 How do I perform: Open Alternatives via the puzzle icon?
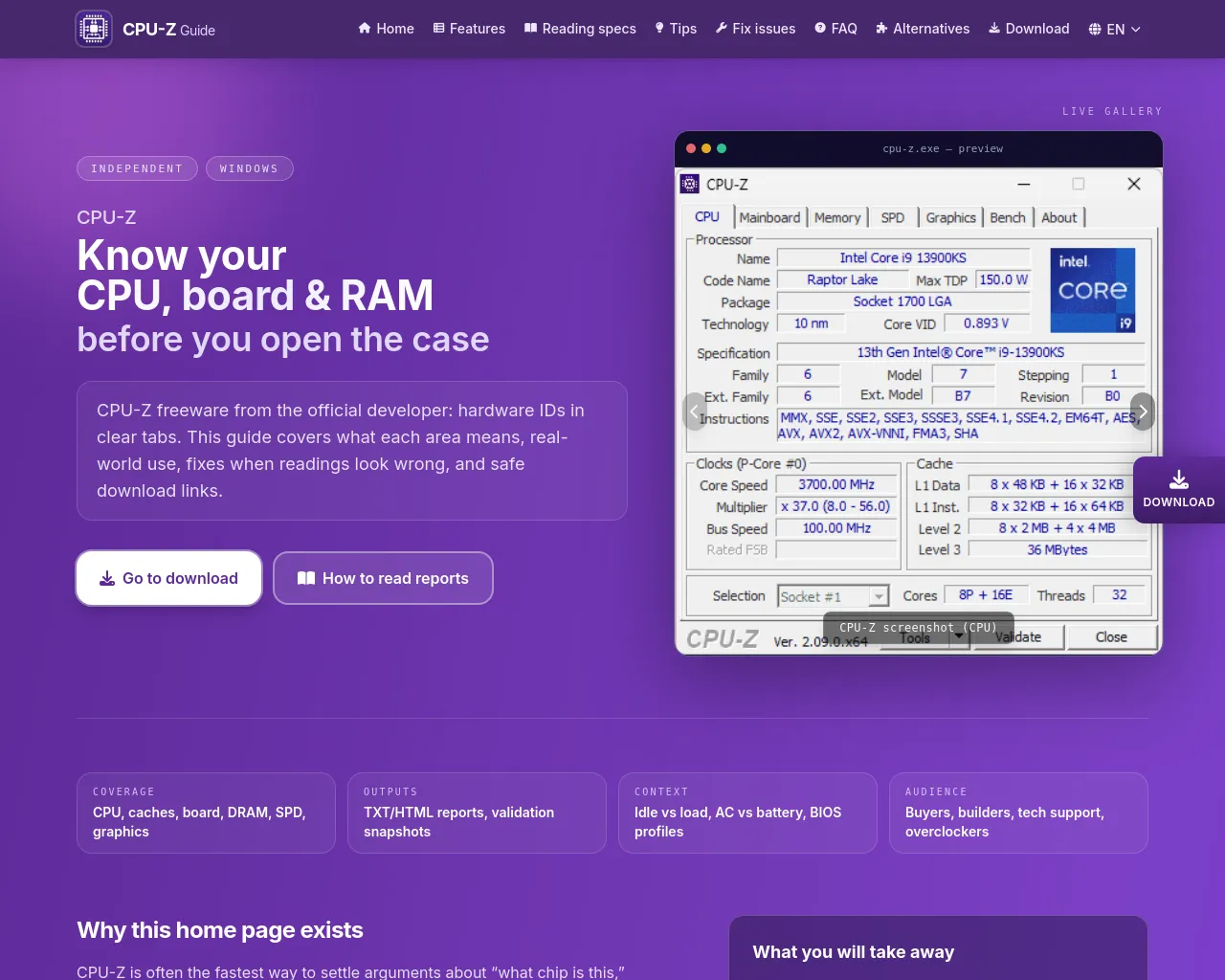(x=881, y=29)
